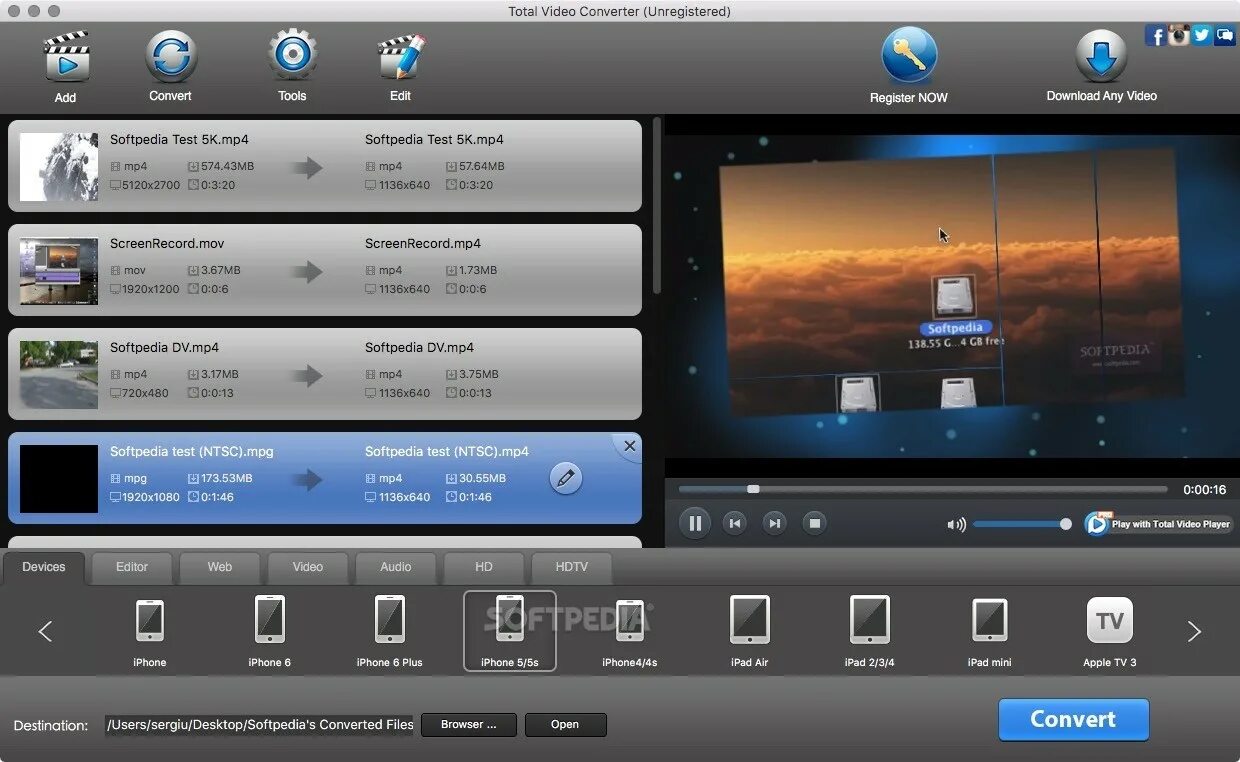The width and height of the screenshot is (1240, 762).
Task: Mute the preview using speaker icon
Action: pos(956,524)
